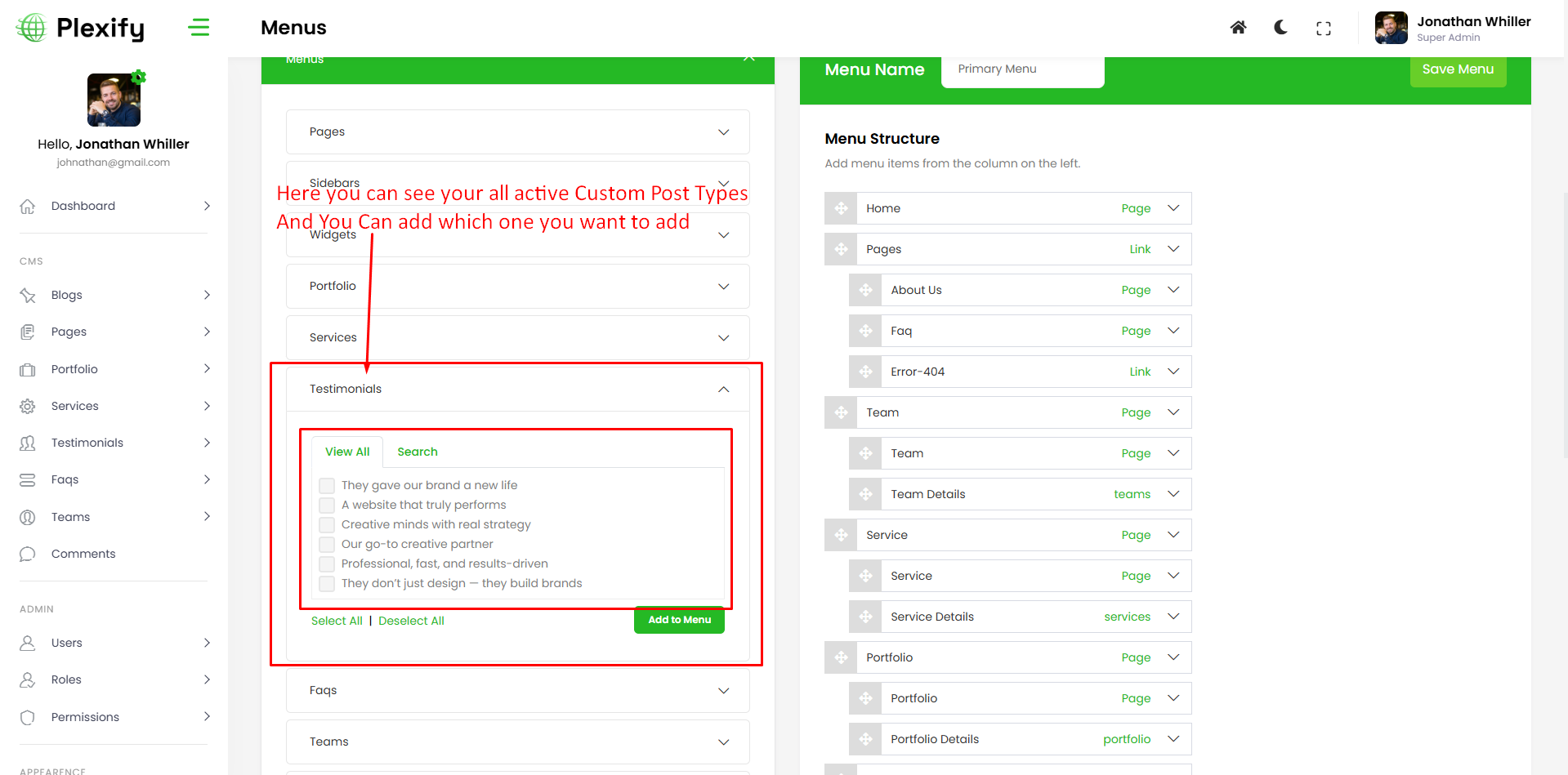Open Blogs in the sidebar menu

[x=67, y=295]
